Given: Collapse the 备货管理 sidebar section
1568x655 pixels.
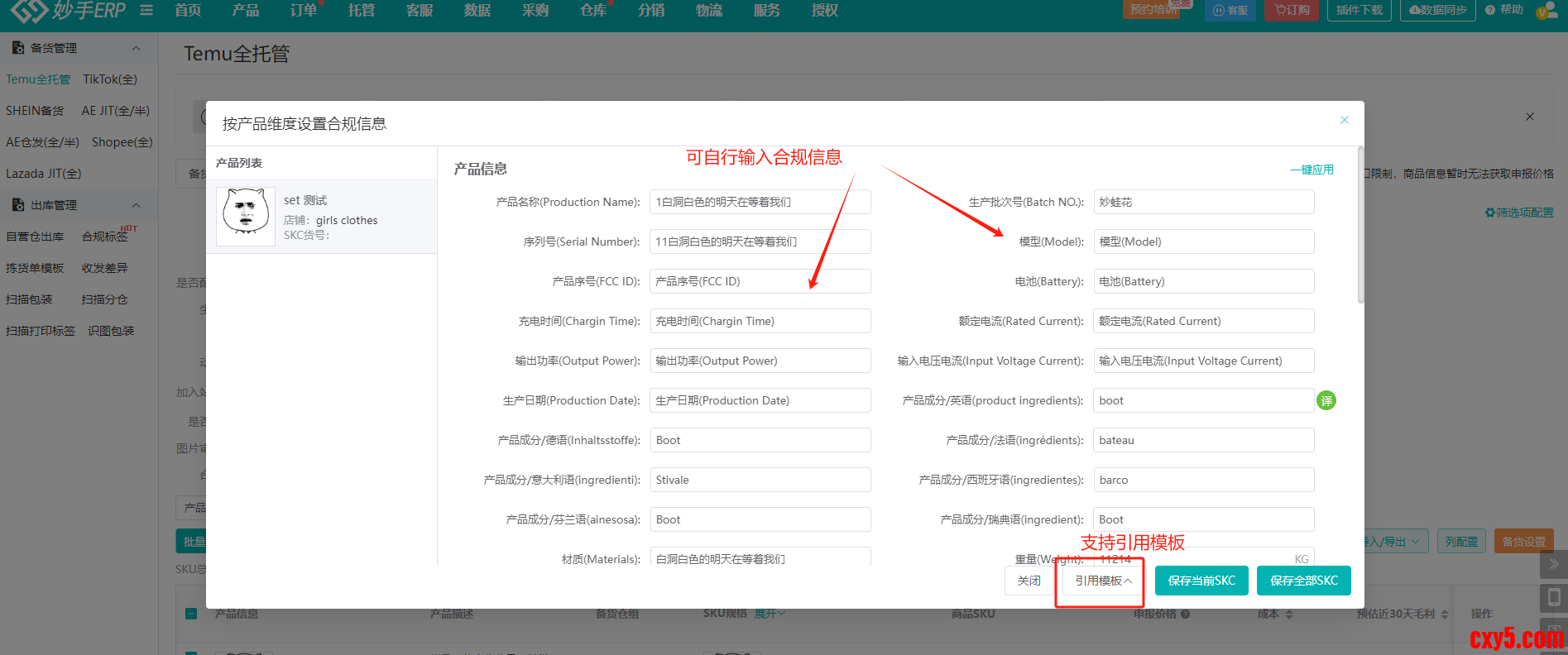Looking at the screenshot, I should point(137,48).
